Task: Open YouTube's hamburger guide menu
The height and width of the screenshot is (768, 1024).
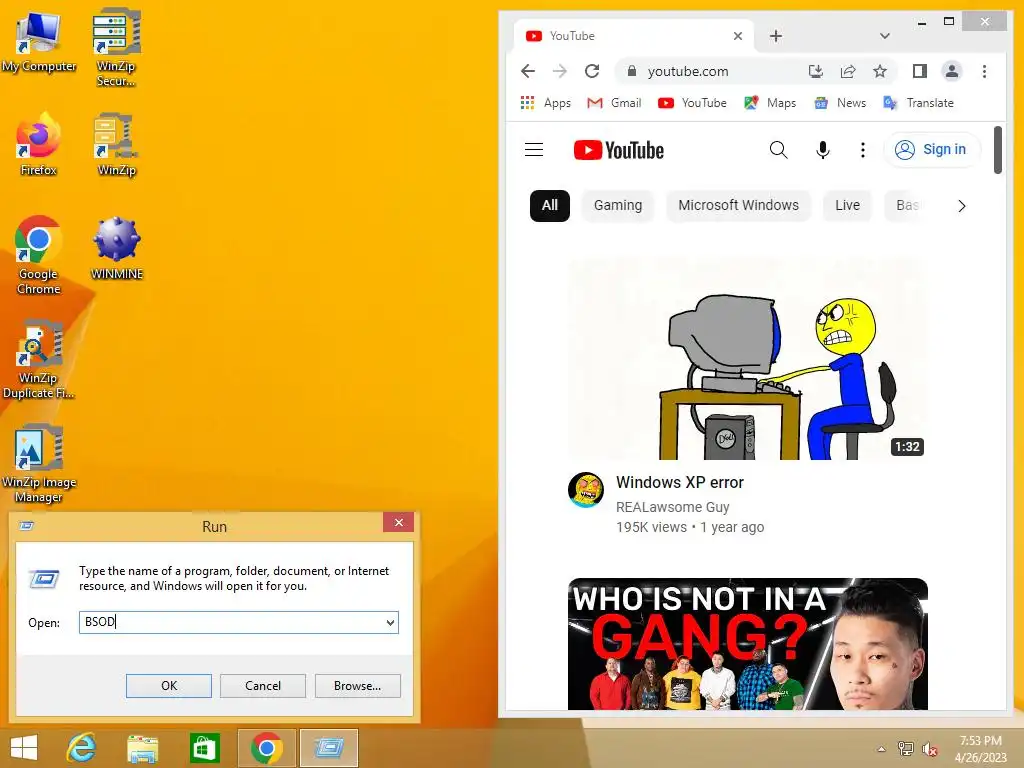Action: (534, 150)
